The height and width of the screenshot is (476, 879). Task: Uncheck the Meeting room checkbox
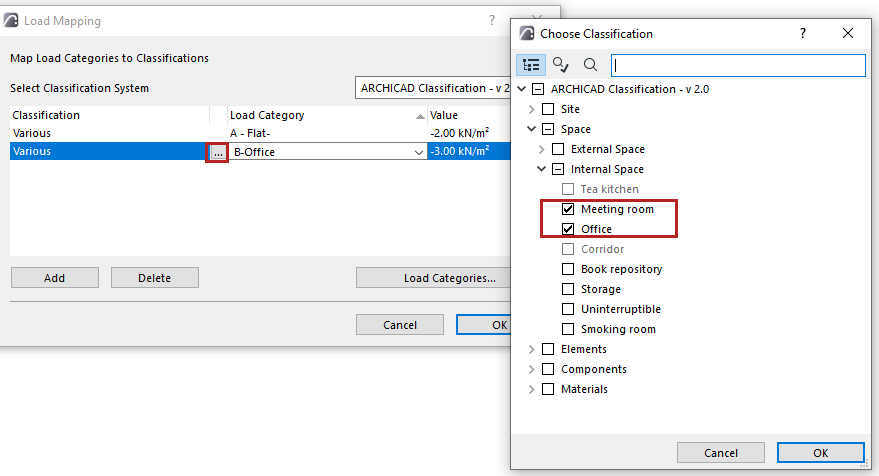(568, 209)
